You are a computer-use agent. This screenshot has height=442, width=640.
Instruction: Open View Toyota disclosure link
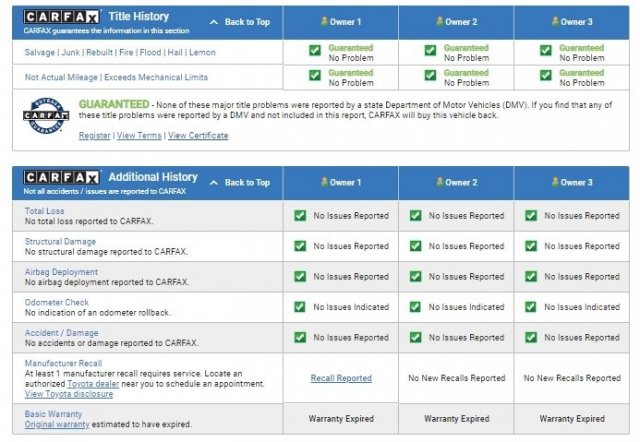(x=69, y=394)
